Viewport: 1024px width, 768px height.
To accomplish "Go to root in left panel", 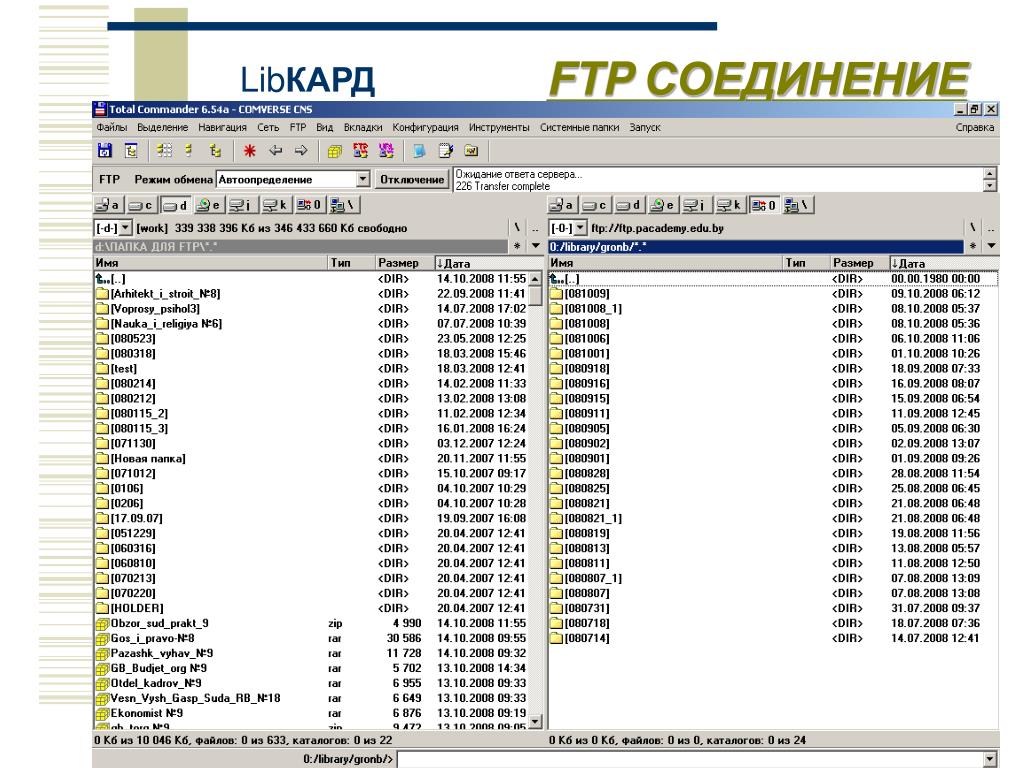I will tap(517, 228).
